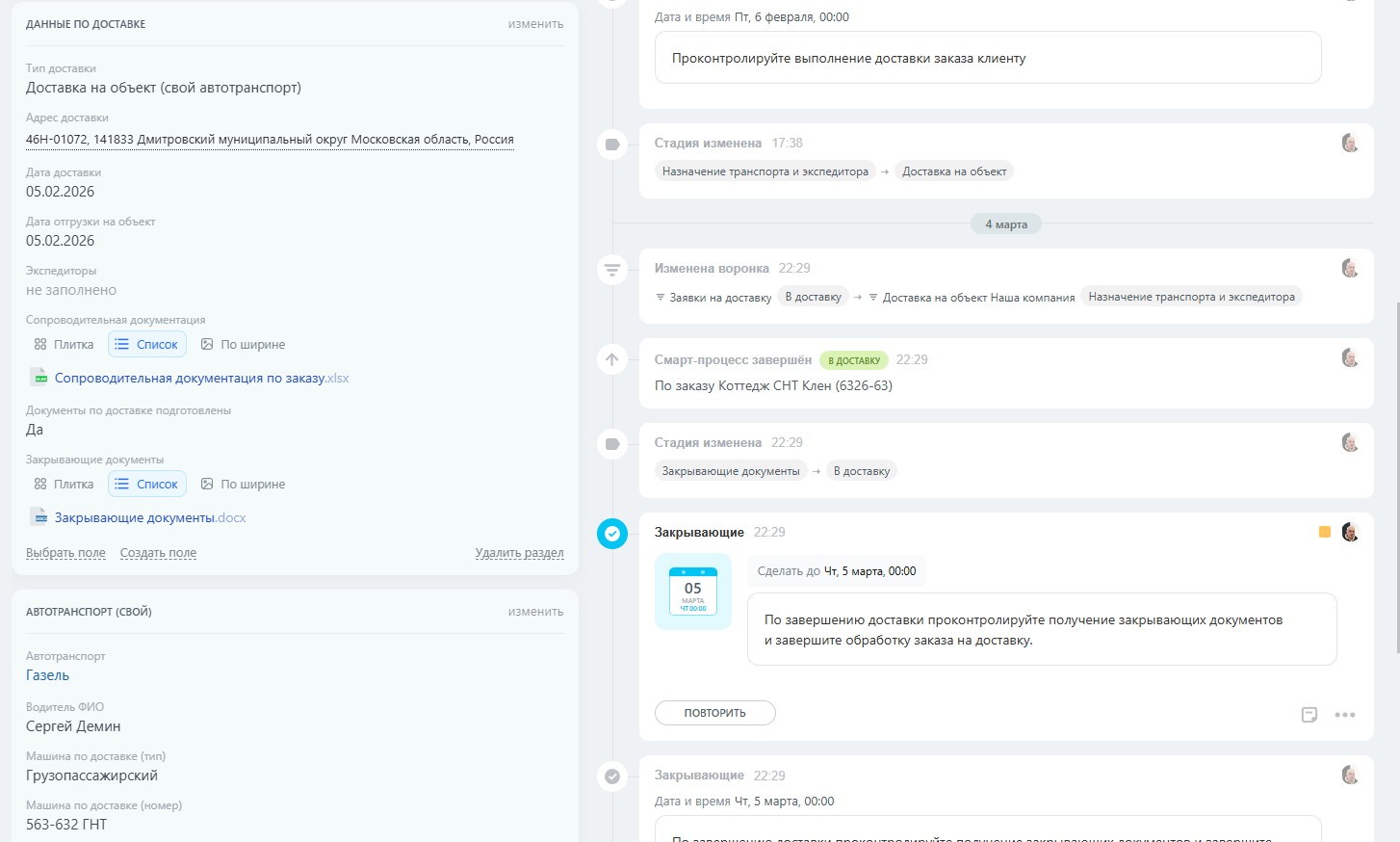The image size is (1400, 842).
Task: Switch Сопроводительная документация to Плитка view
Action: pos(65,344)
